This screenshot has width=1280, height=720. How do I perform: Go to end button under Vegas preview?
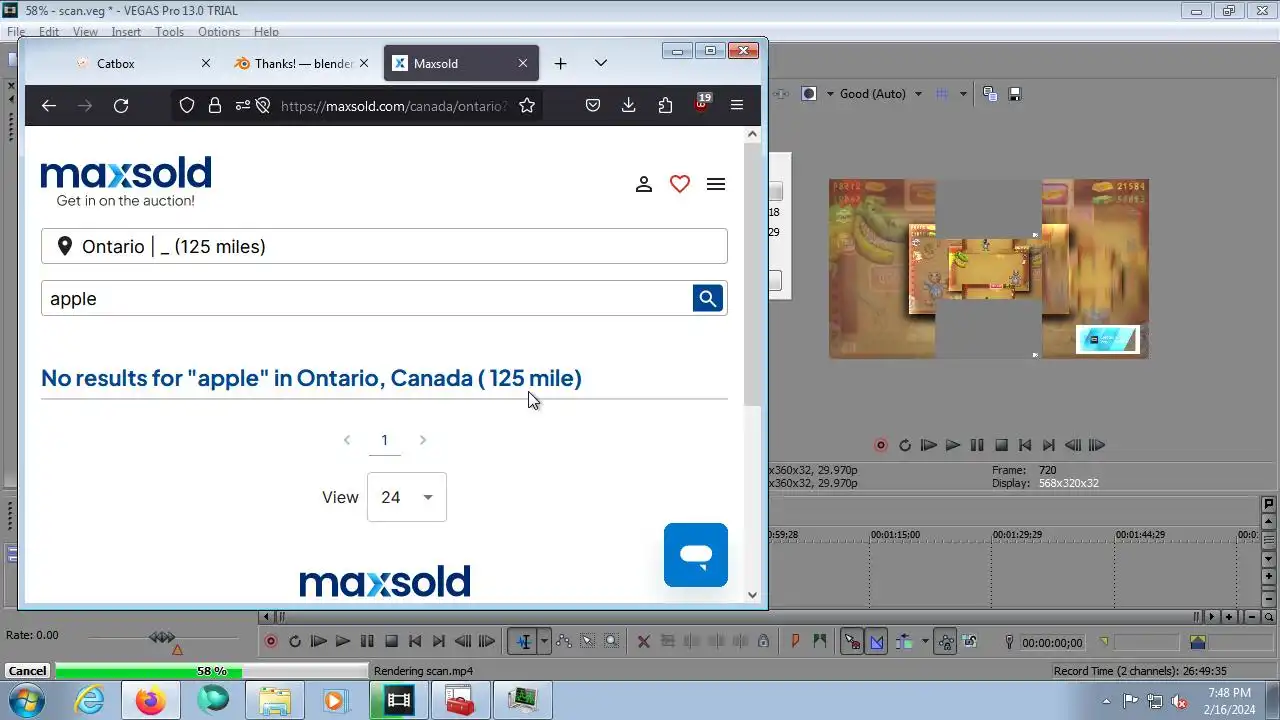[x=1049, y=446]
